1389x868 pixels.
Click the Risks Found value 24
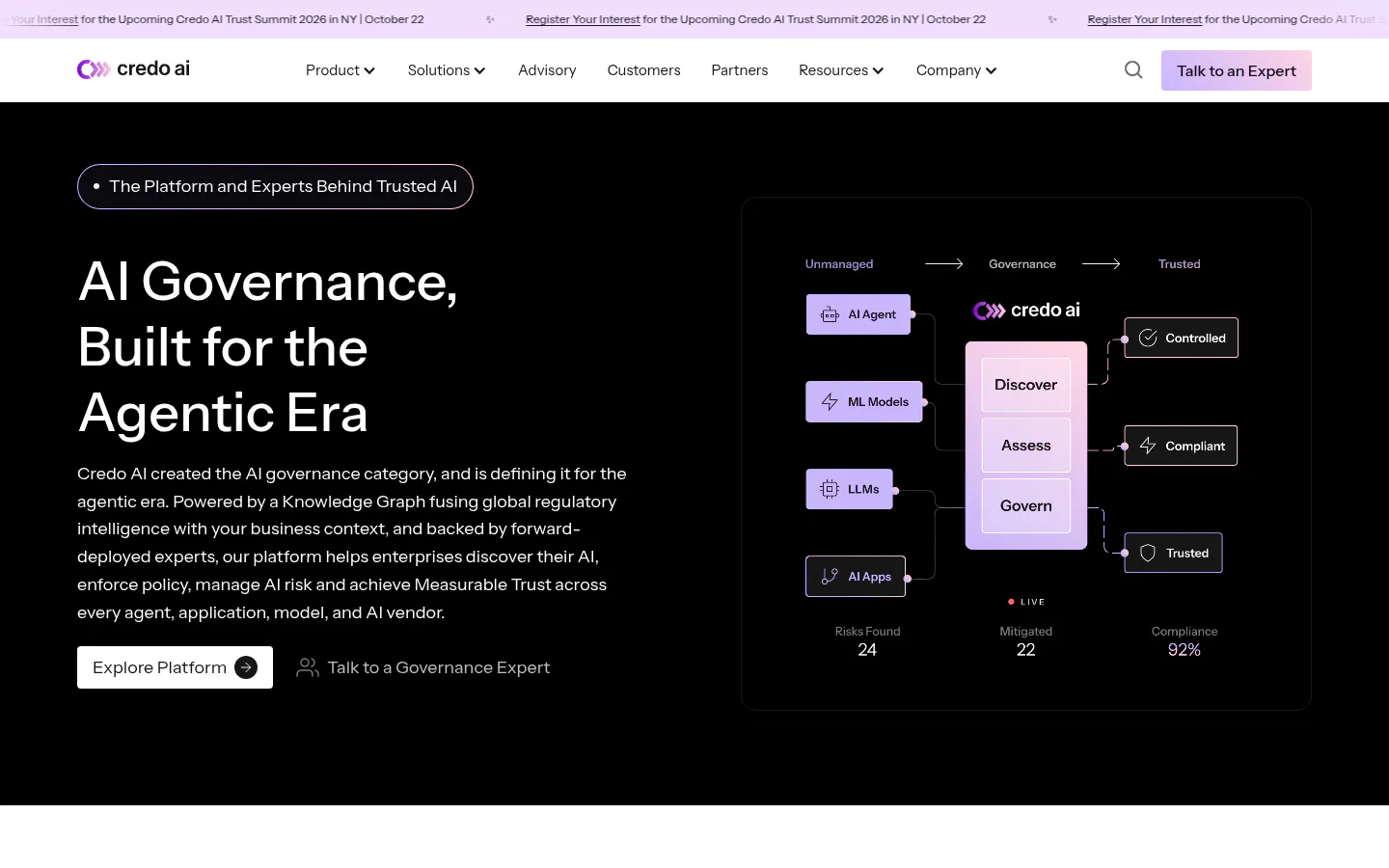(867, 650)
